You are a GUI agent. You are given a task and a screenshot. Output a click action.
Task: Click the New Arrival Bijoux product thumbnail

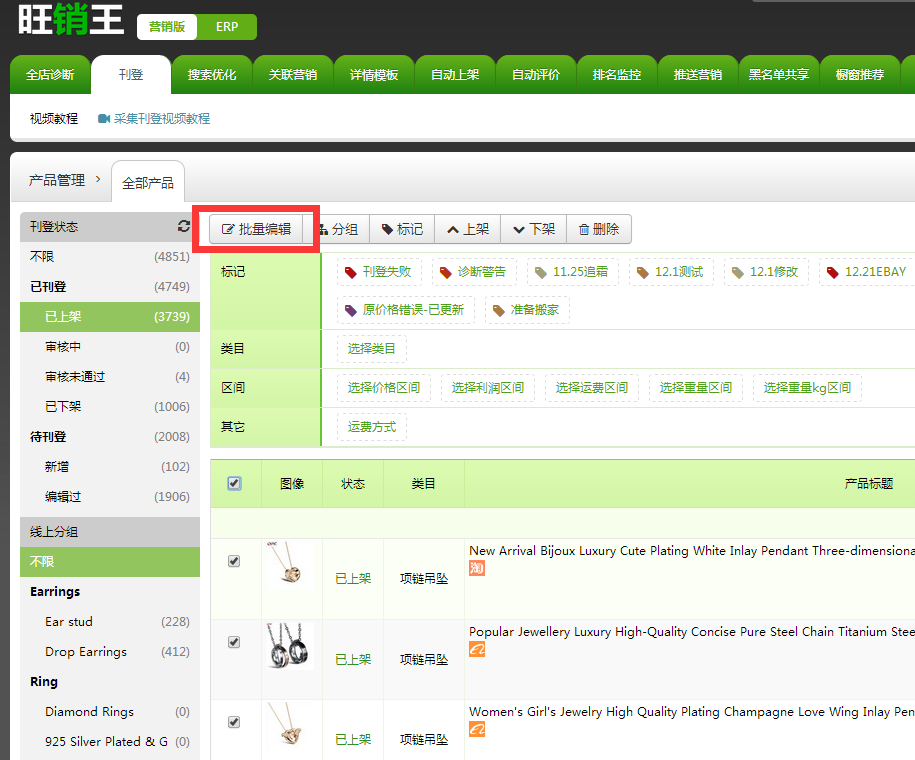[289, 564]
